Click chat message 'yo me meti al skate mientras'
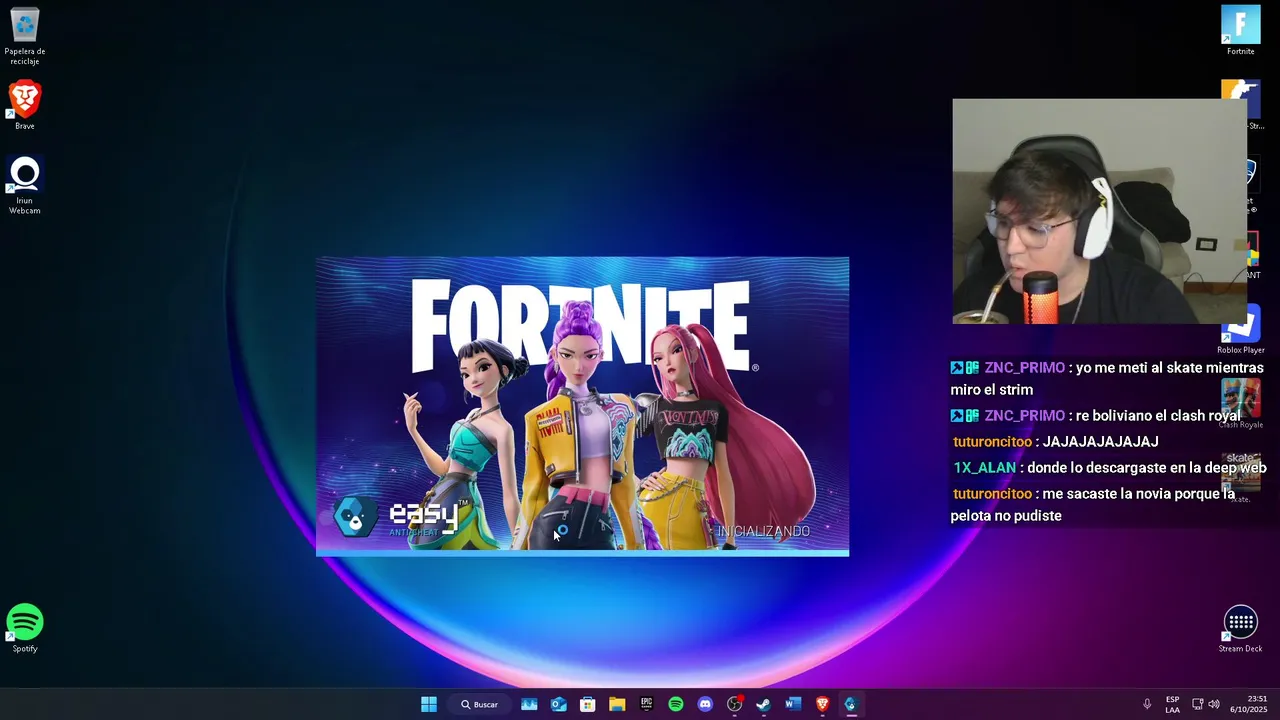The image size is (1280, 720). [1166, 368]
